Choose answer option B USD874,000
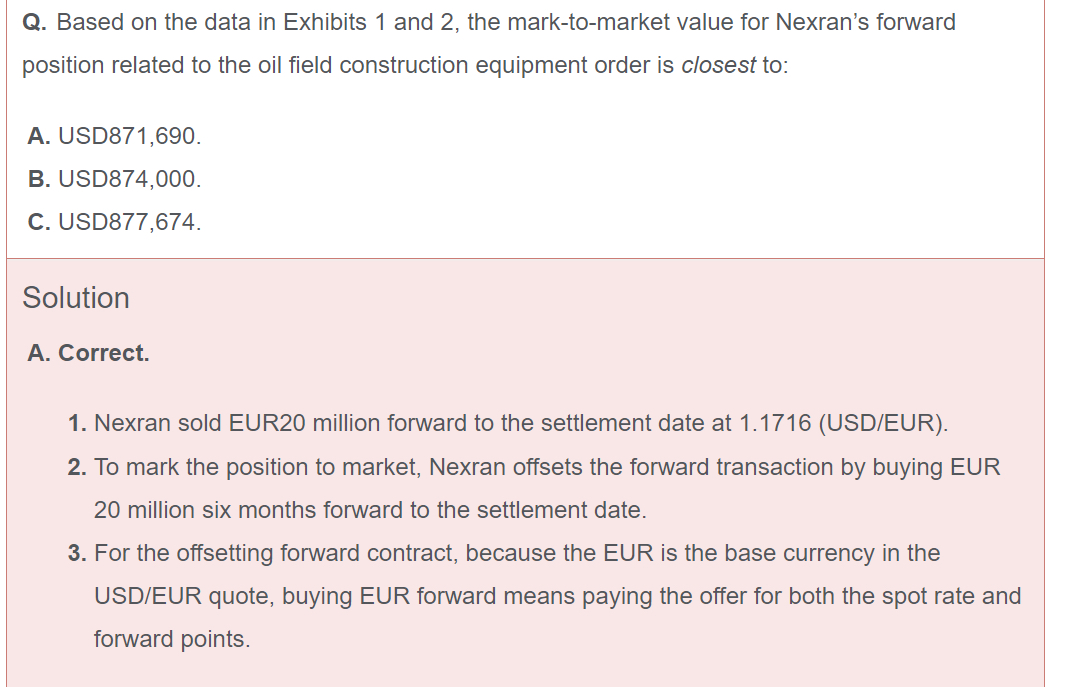The image size is (1066, 687). pyautogui.click(x=115, y=179)
